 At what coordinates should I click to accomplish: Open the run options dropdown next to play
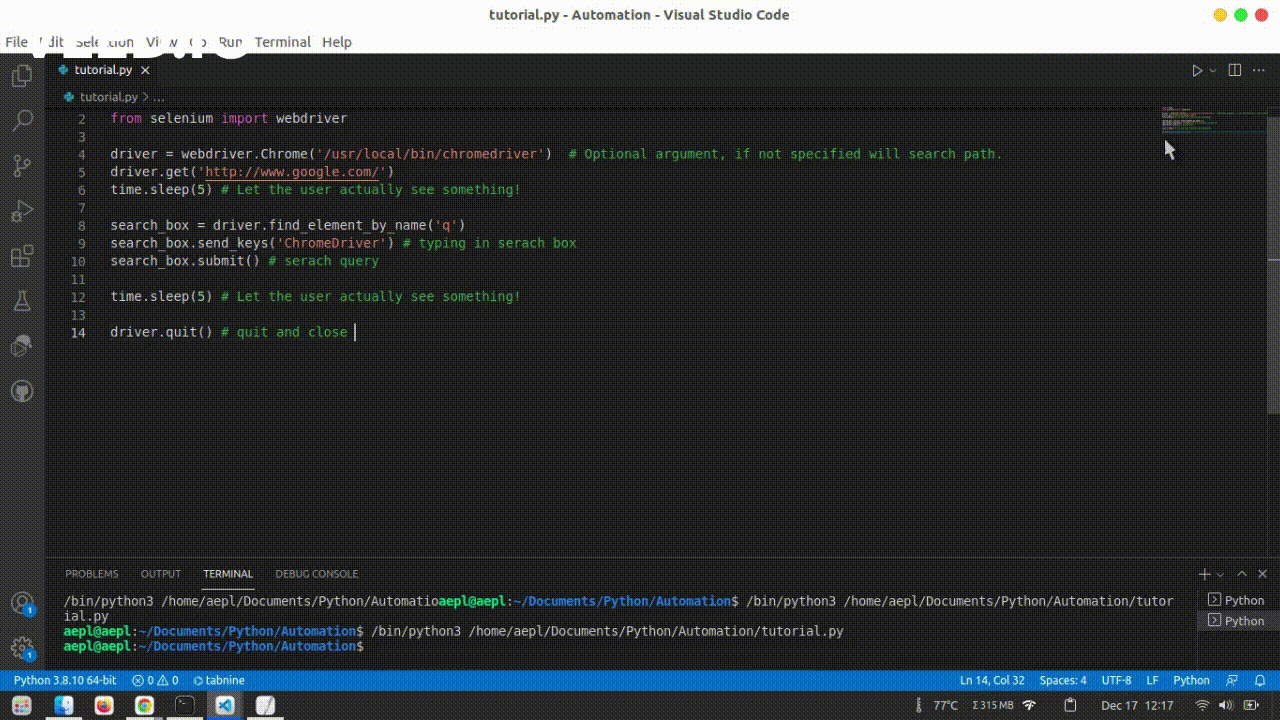click(x=1213, y=70)
